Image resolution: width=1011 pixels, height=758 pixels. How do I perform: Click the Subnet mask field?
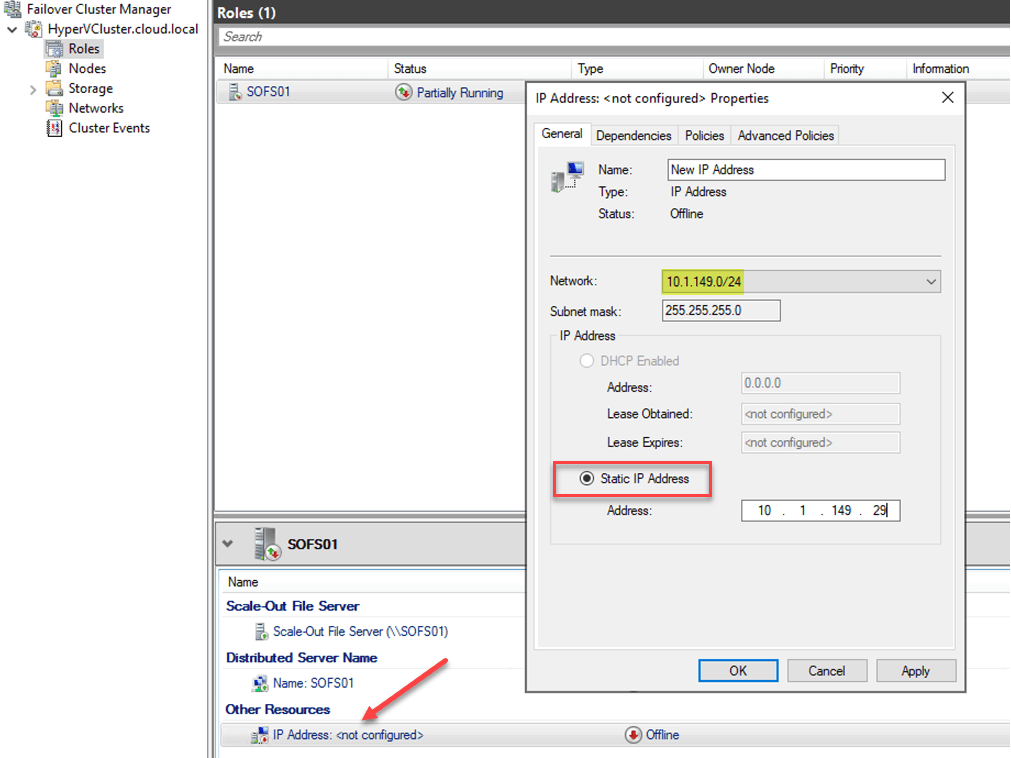[721, 311]
